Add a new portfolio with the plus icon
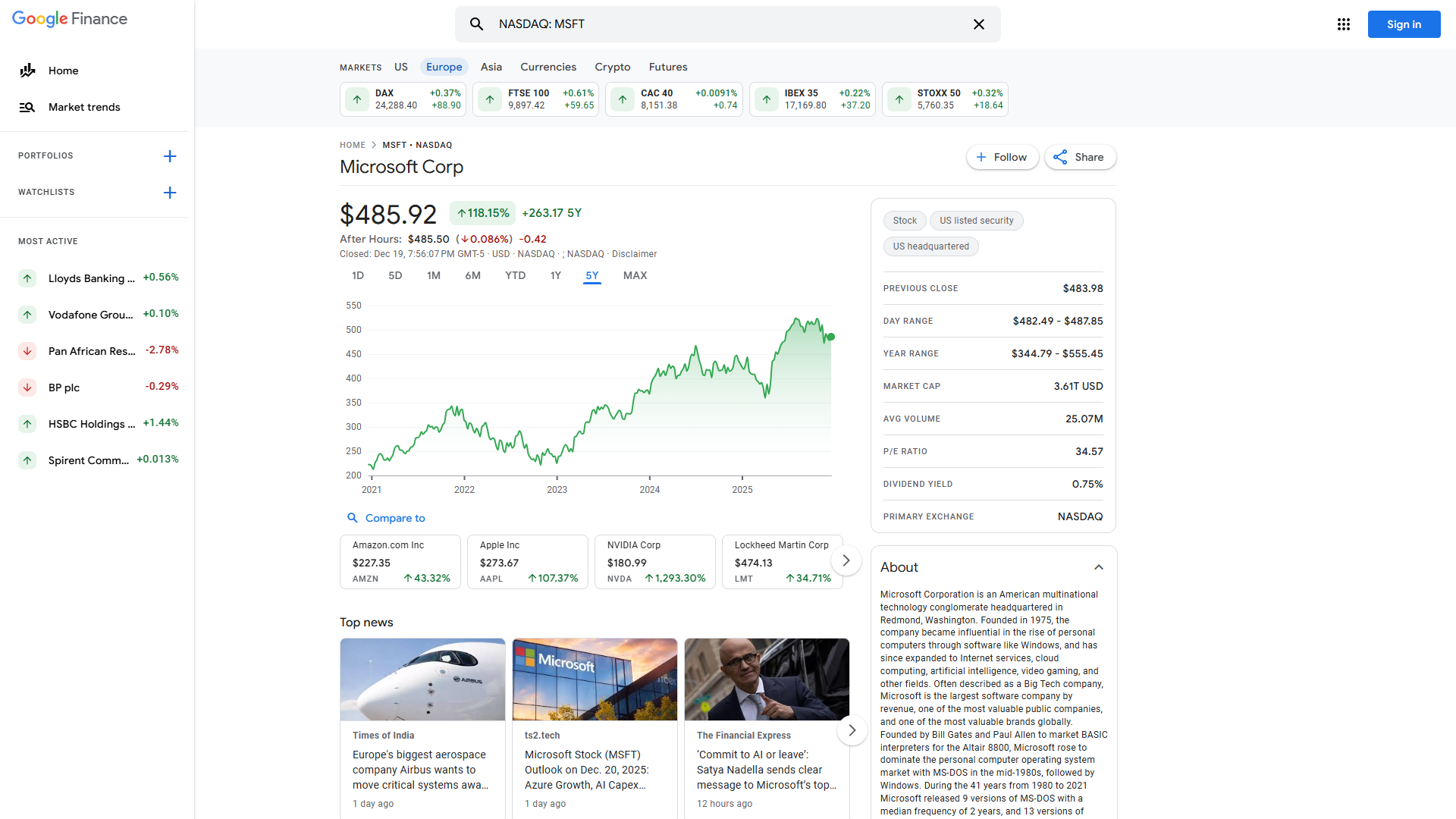This screenshot has width=1456, height=819. click(x=170, y=156)
